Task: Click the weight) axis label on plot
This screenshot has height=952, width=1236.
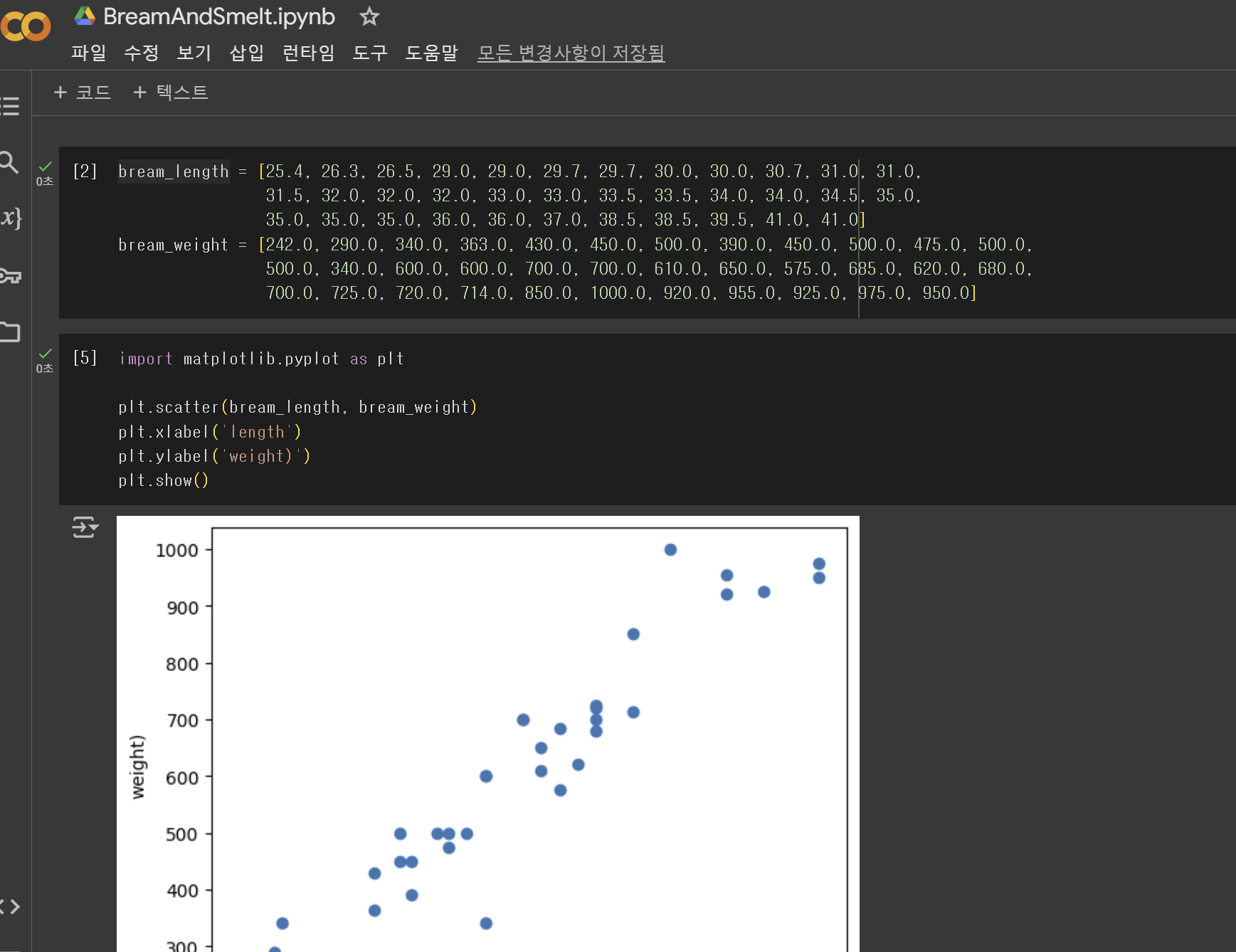Action: pos(138,766)
